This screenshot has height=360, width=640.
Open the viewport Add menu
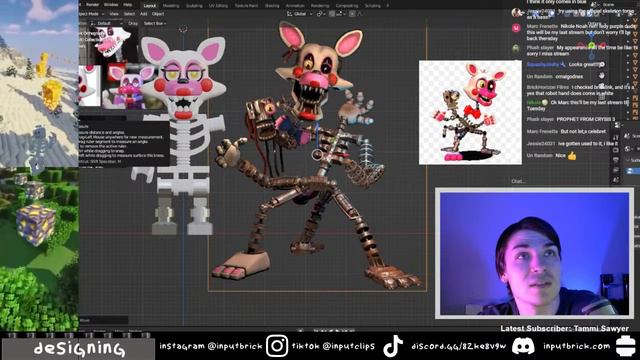tap(144, 14)
